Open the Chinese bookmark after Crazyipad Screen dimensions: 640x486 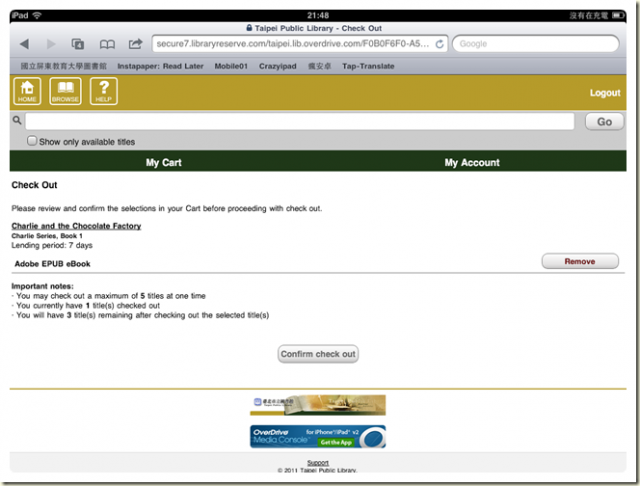(x=319, y=66)
